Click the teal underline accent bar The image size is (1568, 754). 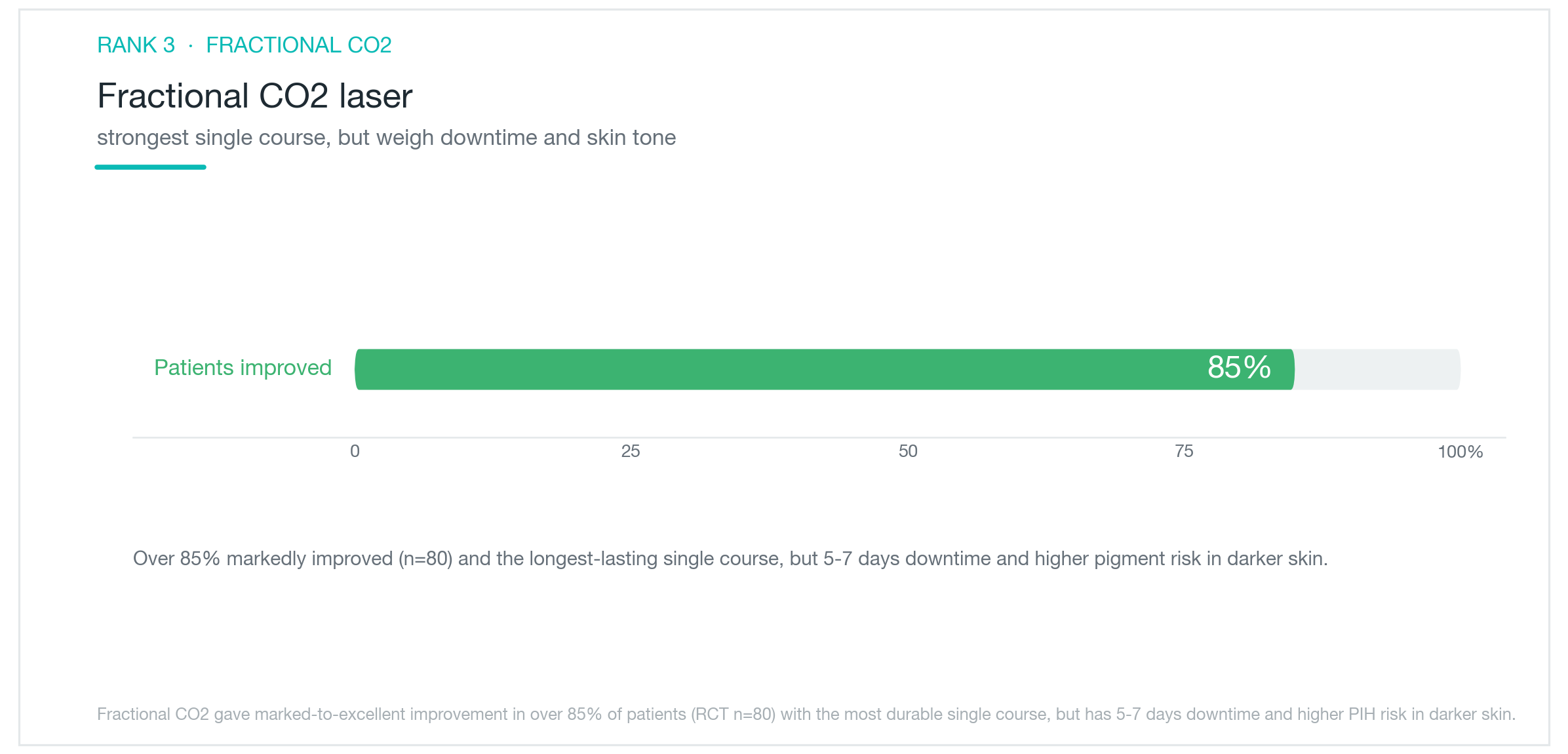tap(150, 167)
